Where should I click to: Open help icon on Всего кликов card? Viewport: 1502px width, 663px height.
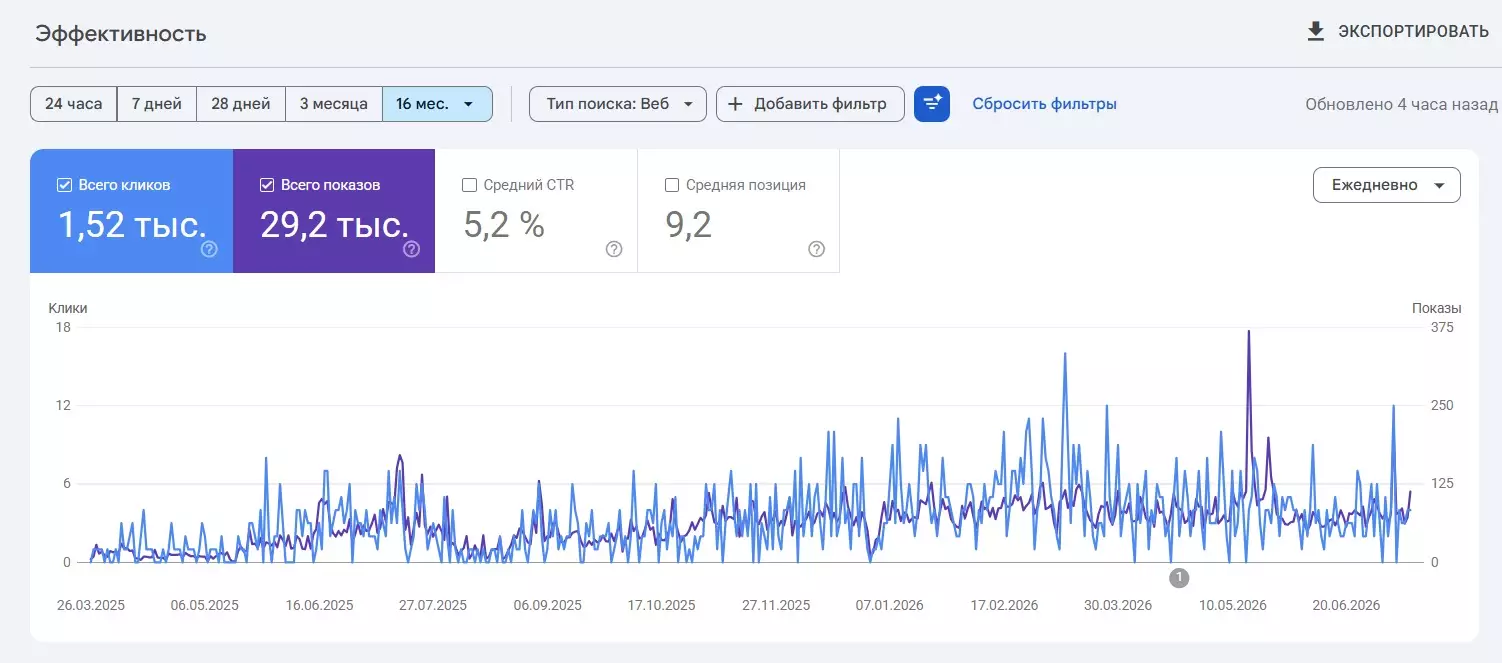click(x=209, y=249)
